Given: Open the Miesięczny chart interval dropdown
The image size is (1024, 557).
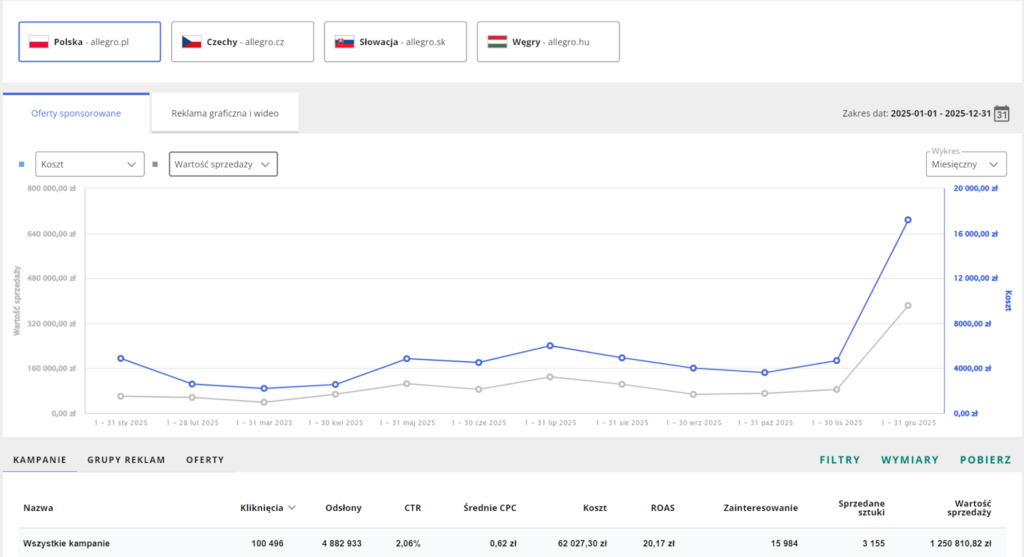Looking at the screenshot, I should pos(966,164).
